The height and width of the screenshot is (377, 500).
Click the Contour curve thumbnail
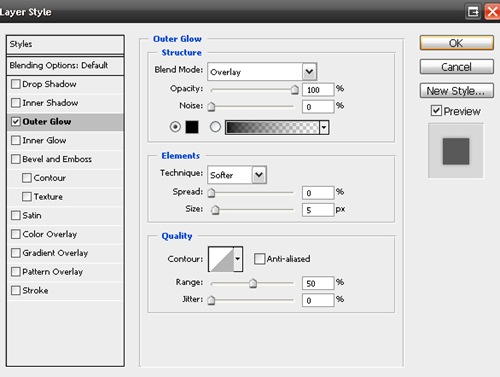[x=221, y=259]
